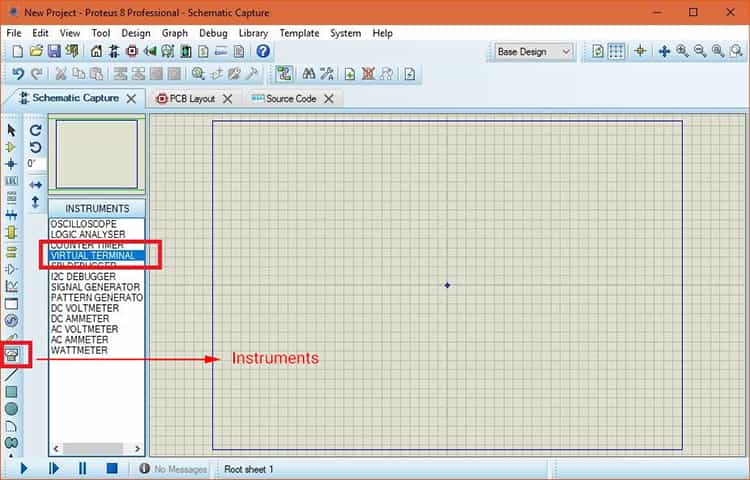Open Terminals Mode in the left toolbar
Viewport: 750px width, 480px height.
coord(11,251)
